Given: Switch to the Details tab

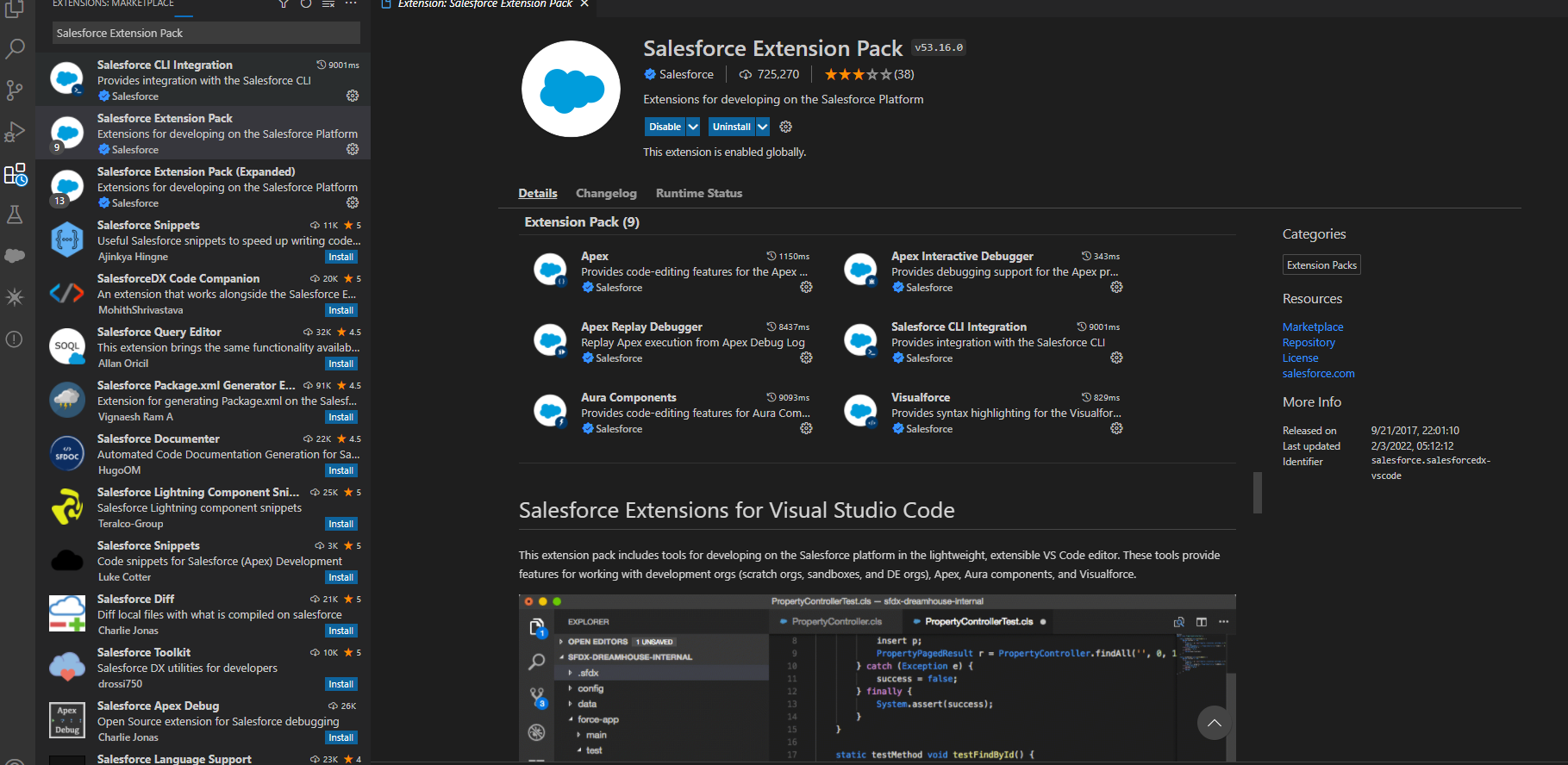Looking at the screenshot, I should pyautogui.click(x=538, y=193).
